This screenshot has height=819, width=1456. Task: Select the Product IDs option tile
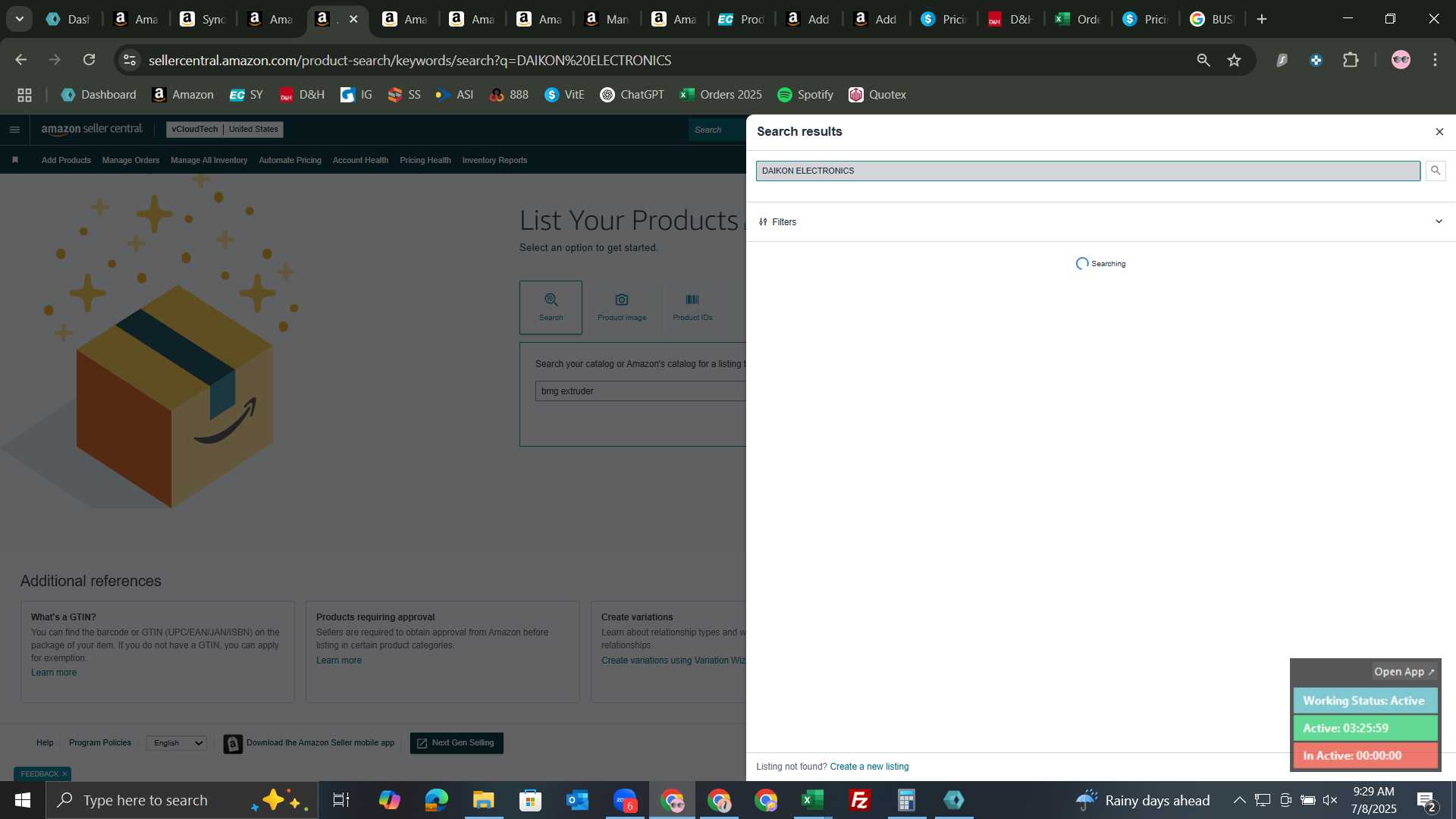click(692, 307)
